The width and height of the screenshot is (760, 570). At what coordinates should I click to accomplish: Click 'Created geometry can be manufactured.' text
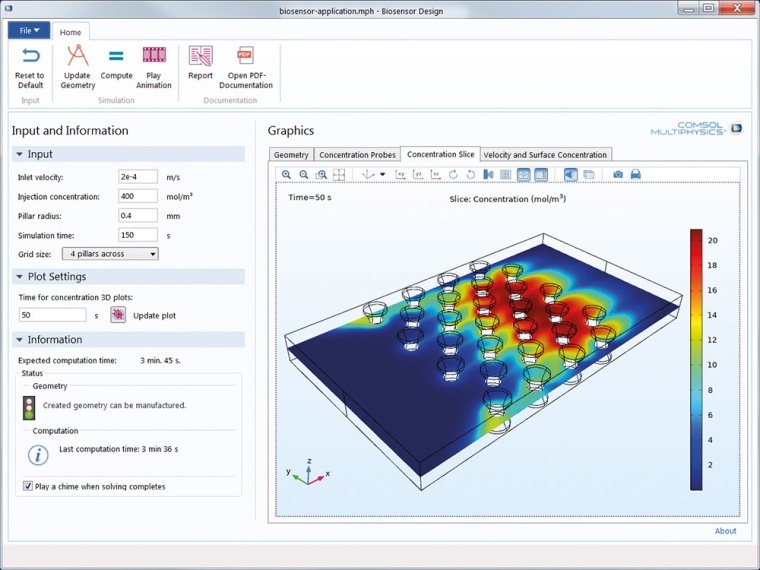click(114, 405)
